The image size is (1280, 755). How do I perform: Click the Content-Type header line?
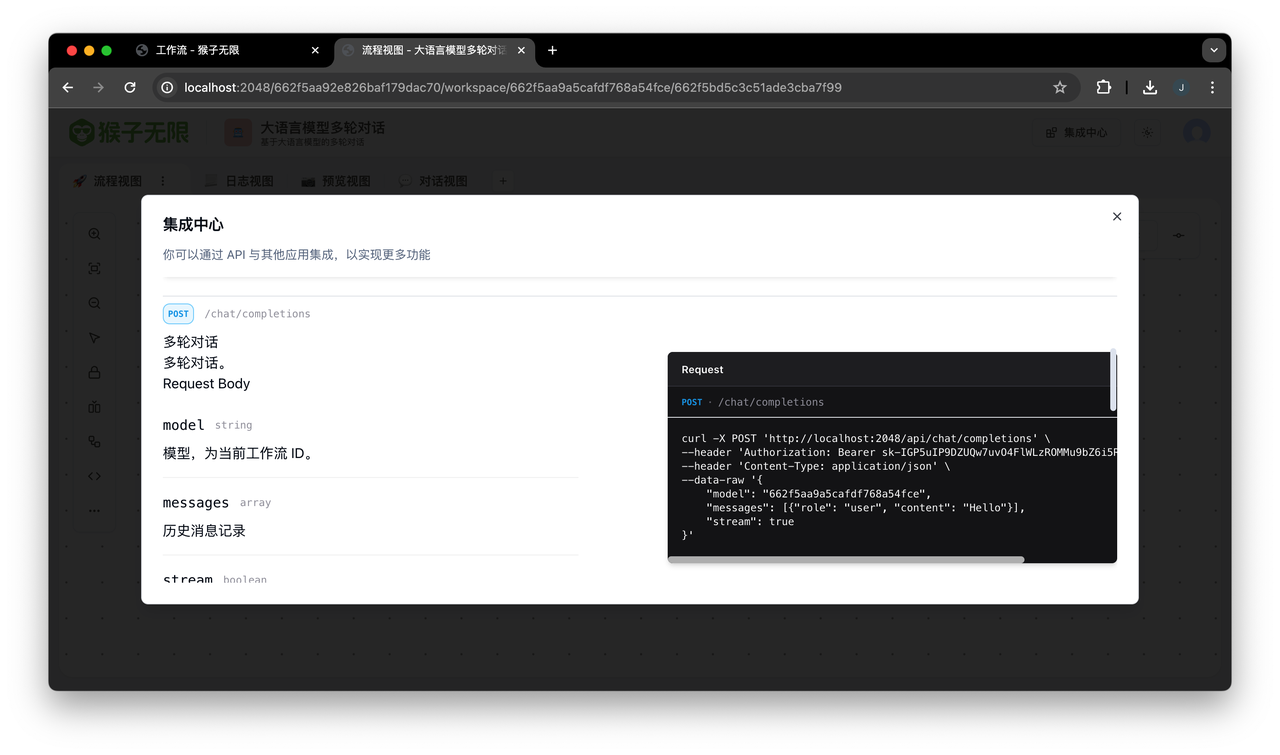click(815, 466)
